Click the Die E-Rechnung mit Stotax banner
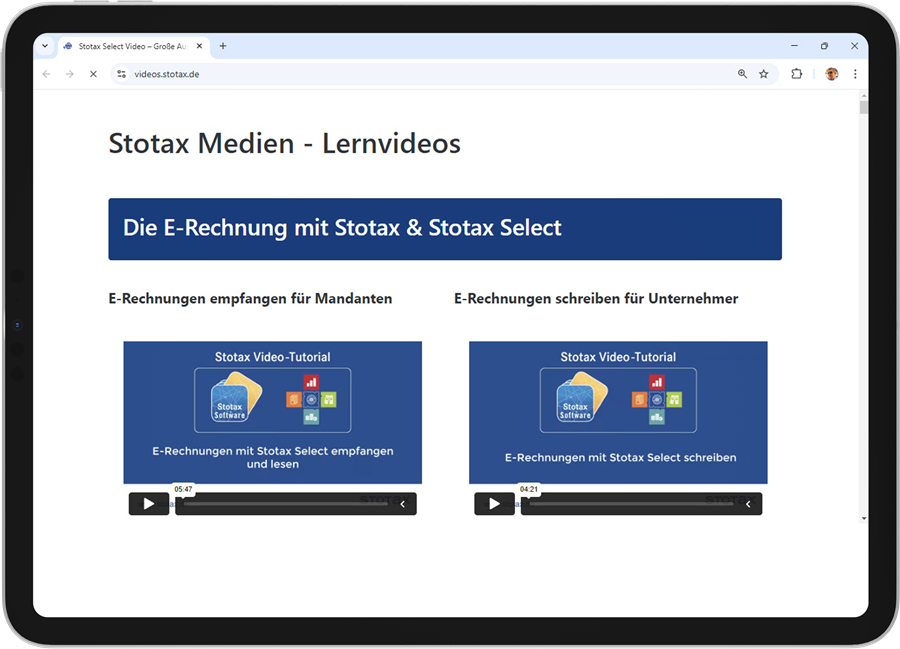Image resolution: width=900 pixels, height=649 pixels. tap(445, 229)
